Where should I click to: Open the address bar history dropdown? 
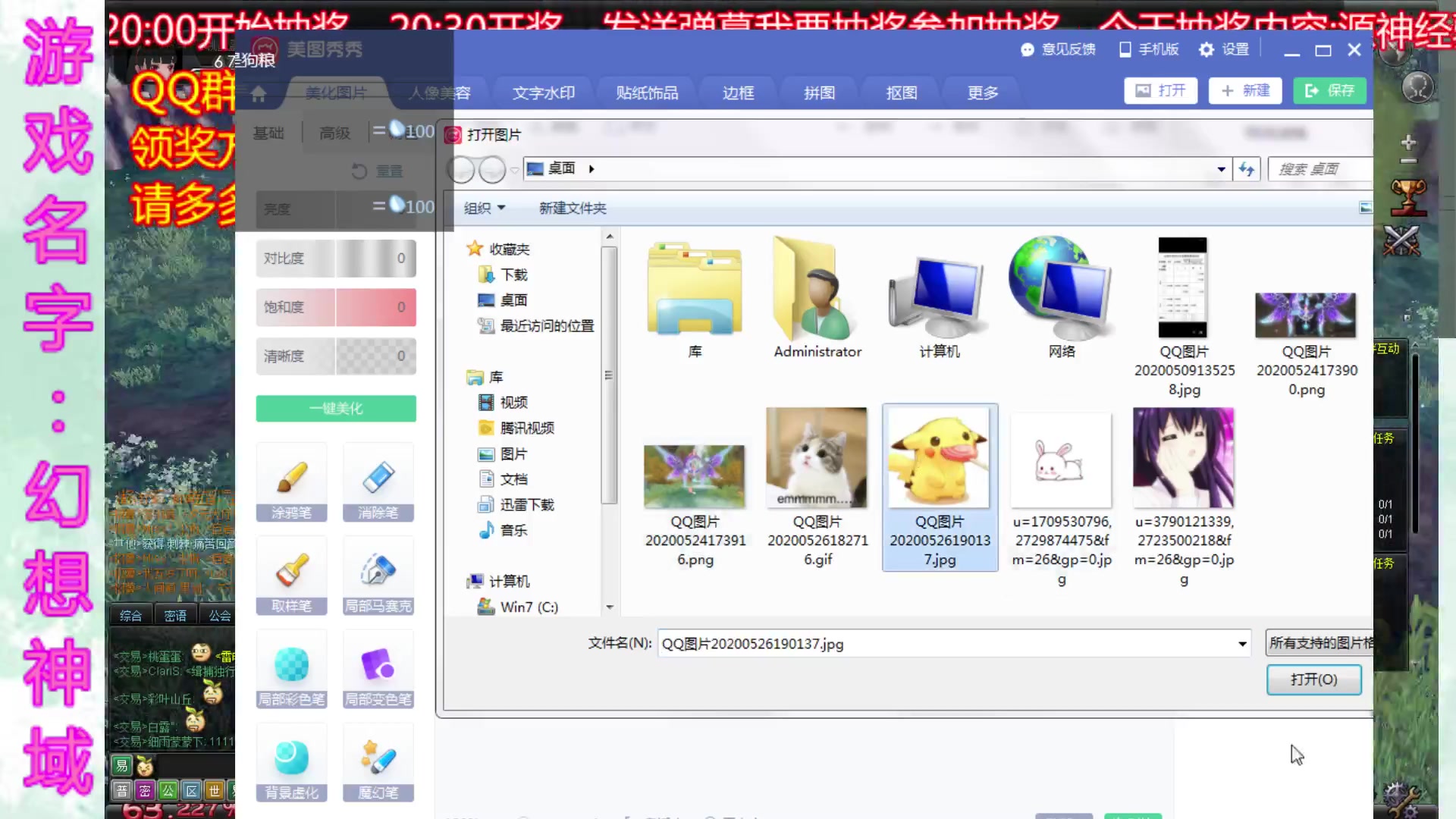[x=1221, y=169]
